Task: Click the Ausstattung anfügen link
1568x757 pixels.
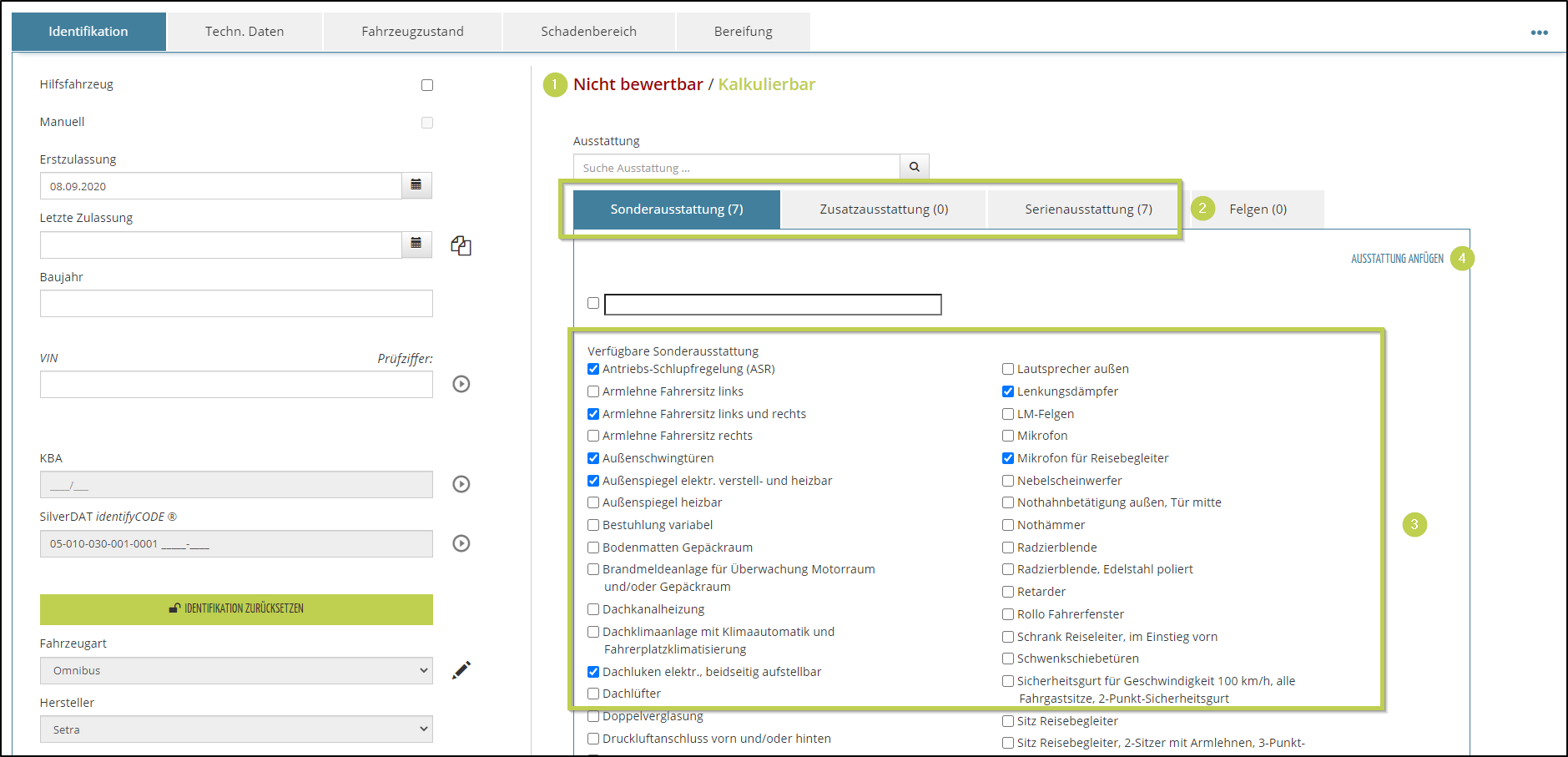Action: [x=1397, y=259]
